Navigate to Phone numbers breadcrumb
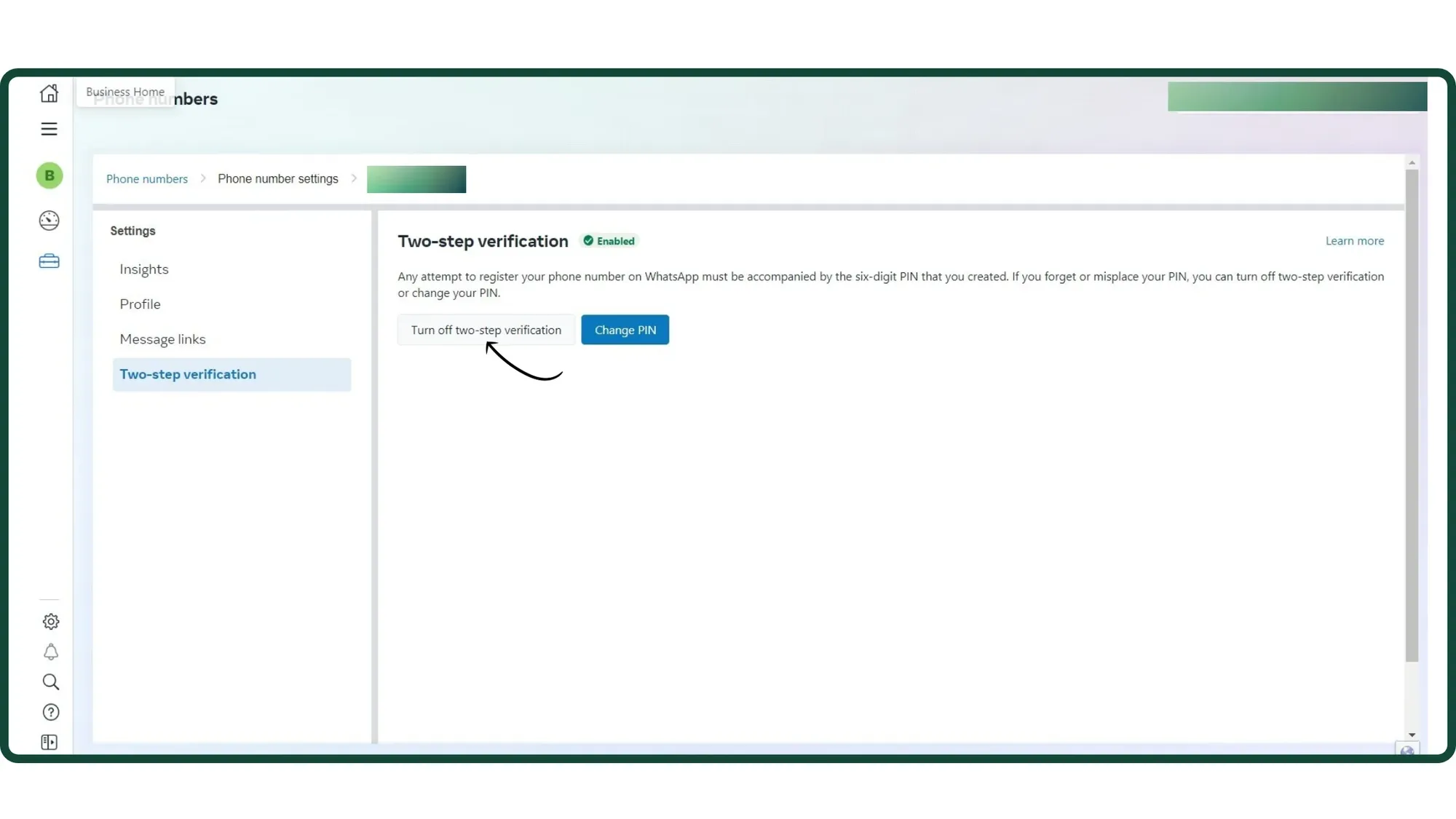The width and height of the screenshot is (1456, 819). [x=146, y=178]
